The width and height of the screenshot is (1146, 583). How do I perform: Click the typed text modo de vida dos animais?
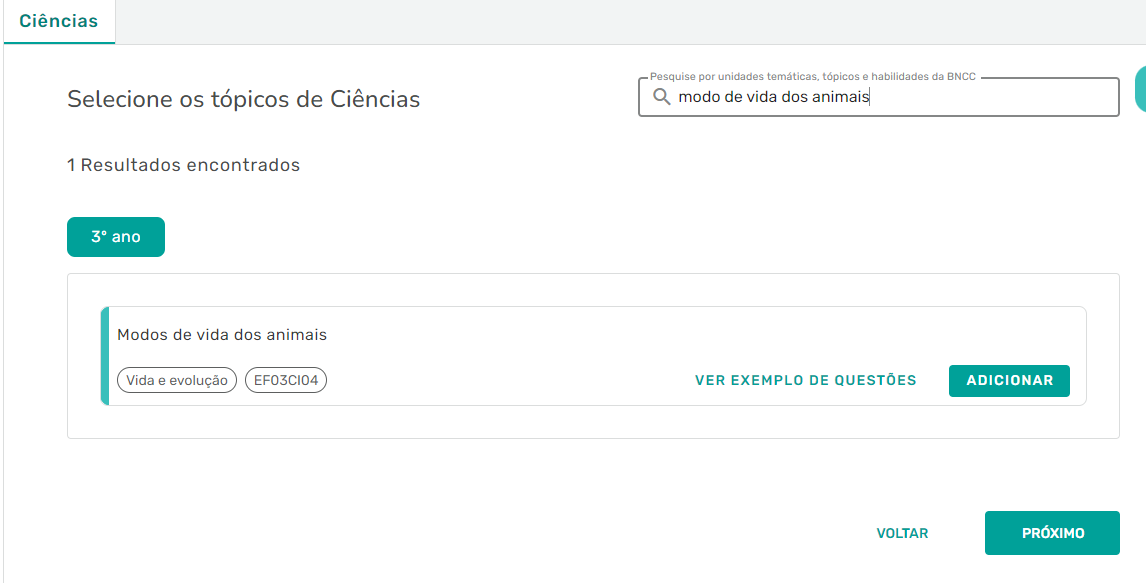(x=774, y=97)
